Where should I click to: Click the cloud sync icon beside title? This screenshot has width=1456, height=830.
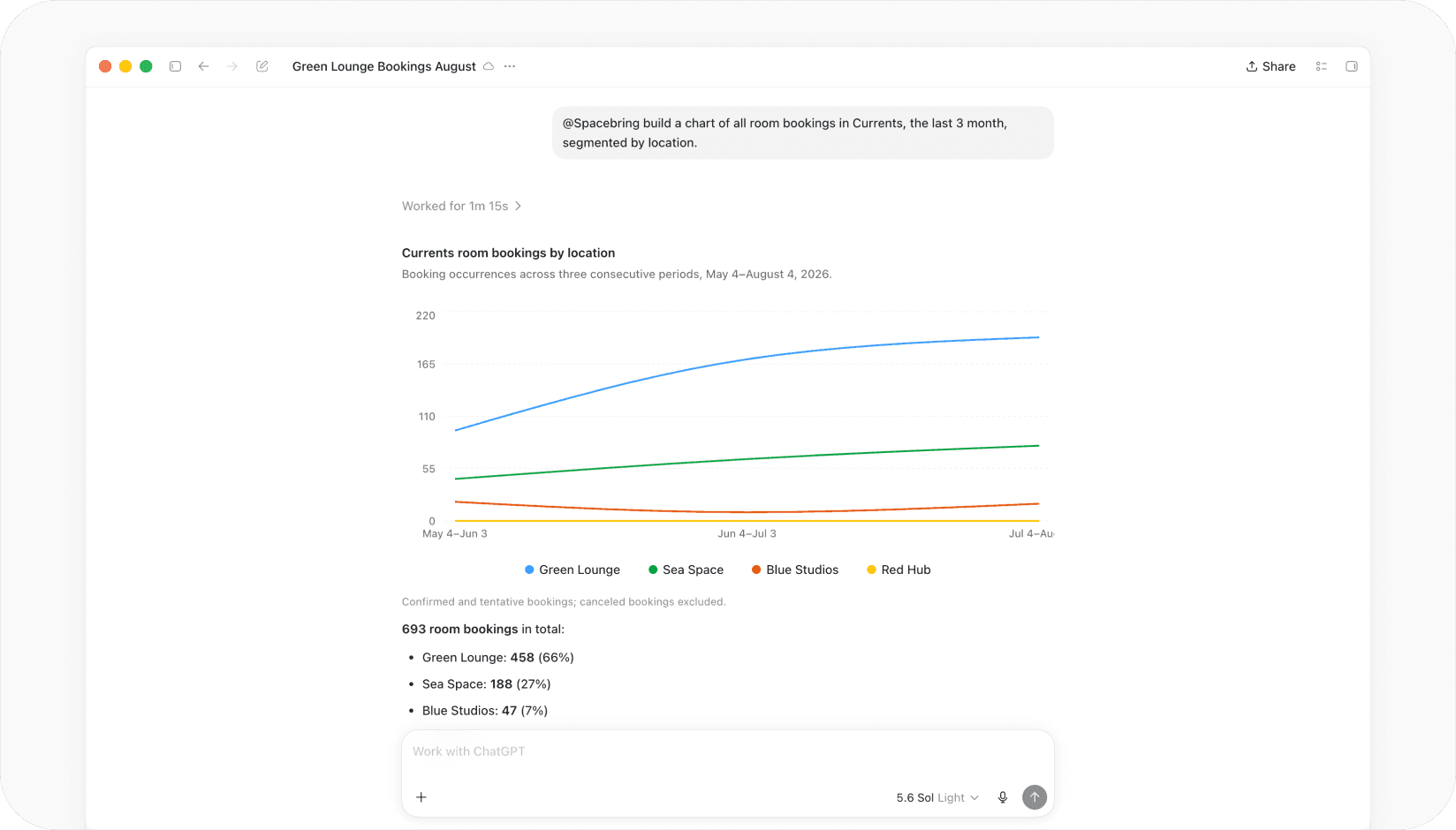[489, 66]
